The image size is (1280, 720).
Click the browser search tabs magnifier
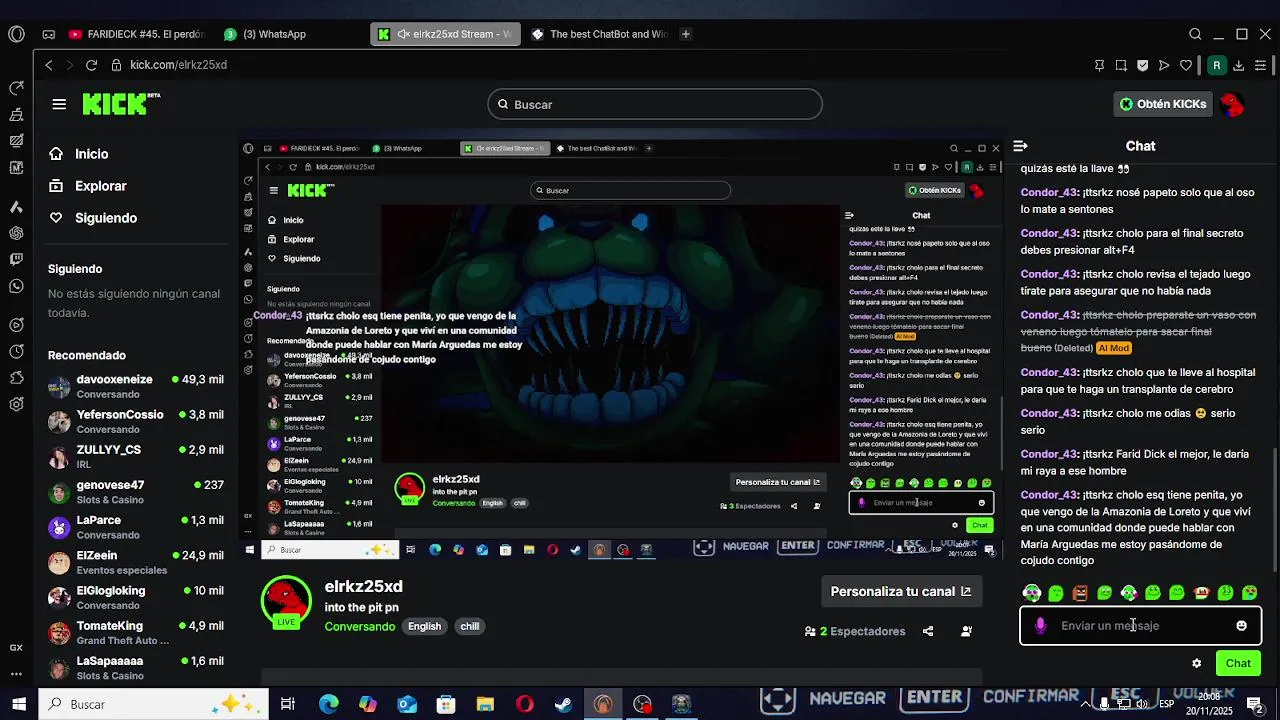coord(1195,34)
